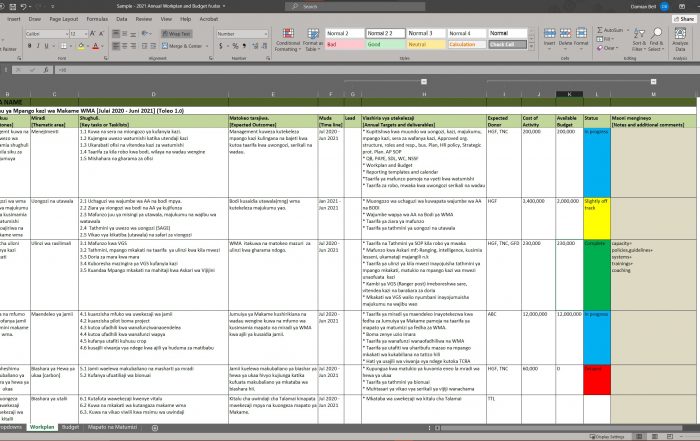Image resolution: width=700 pixels, height=441 pixels.
Task: Click Display Settings in status bar
Action: tap(607, 437)
